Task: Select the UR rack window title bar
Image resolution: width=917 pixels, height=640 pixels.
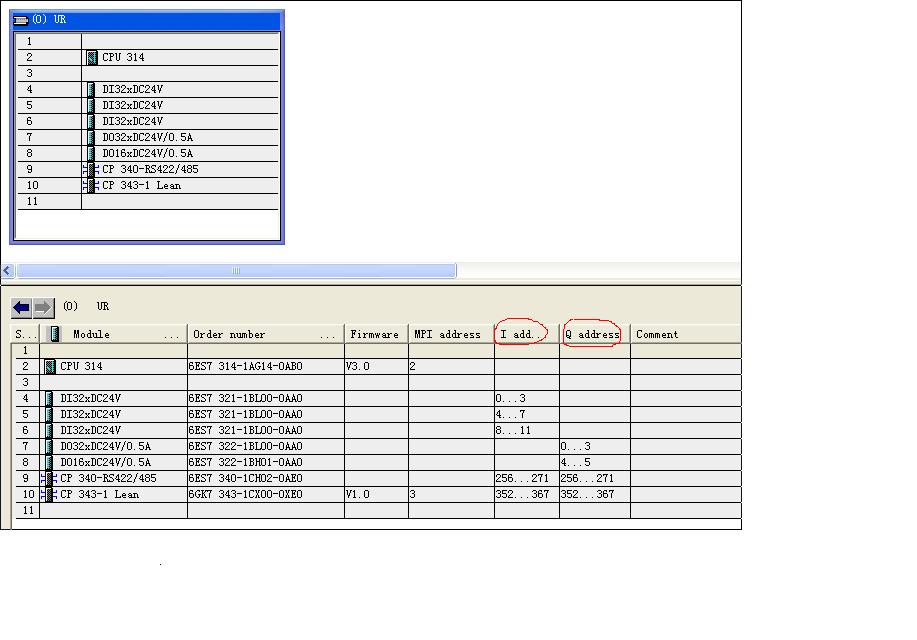Action: coord(147,20)
